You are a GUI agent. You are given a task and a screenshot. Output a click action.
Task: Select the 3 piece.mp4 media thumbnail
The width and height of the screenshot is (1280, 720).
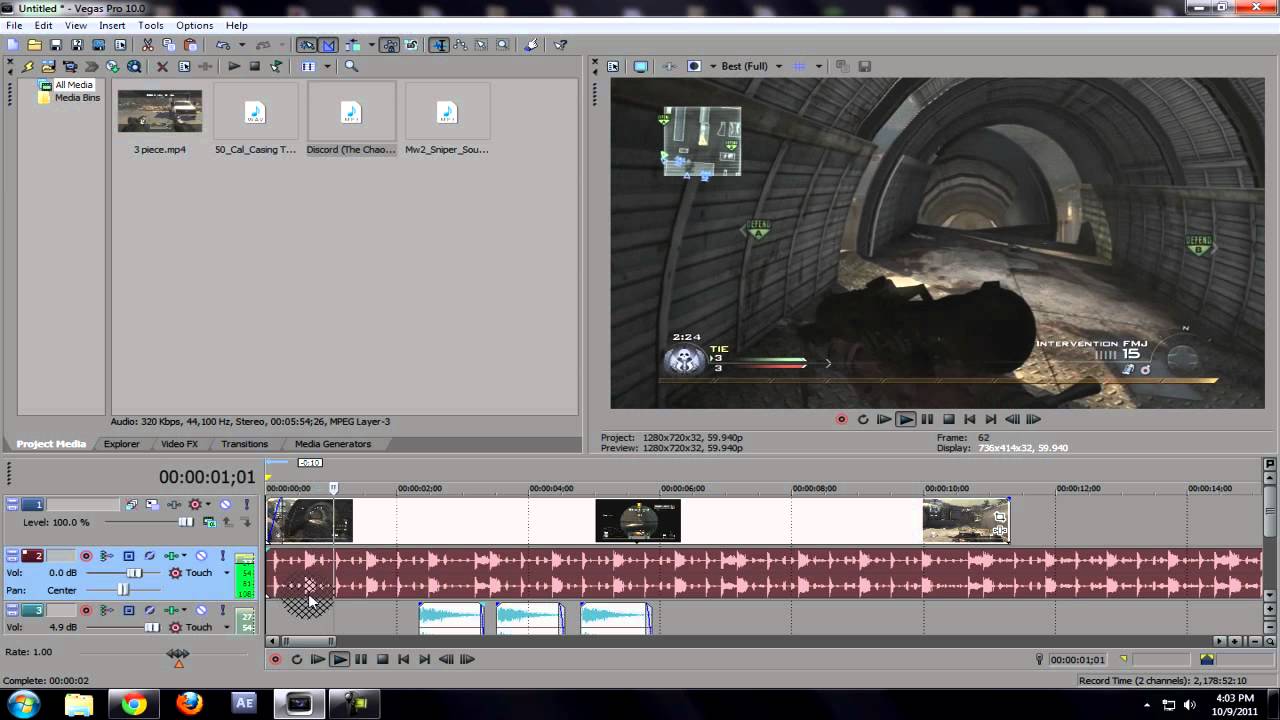click(160, 111)
